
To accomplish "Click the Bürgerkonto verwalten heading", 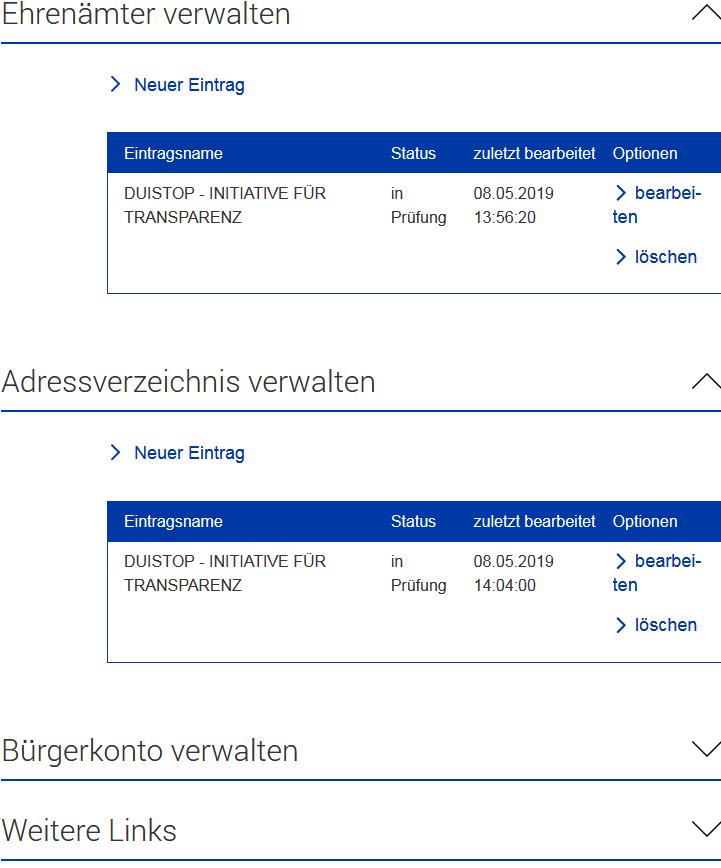I will point(150,751).
